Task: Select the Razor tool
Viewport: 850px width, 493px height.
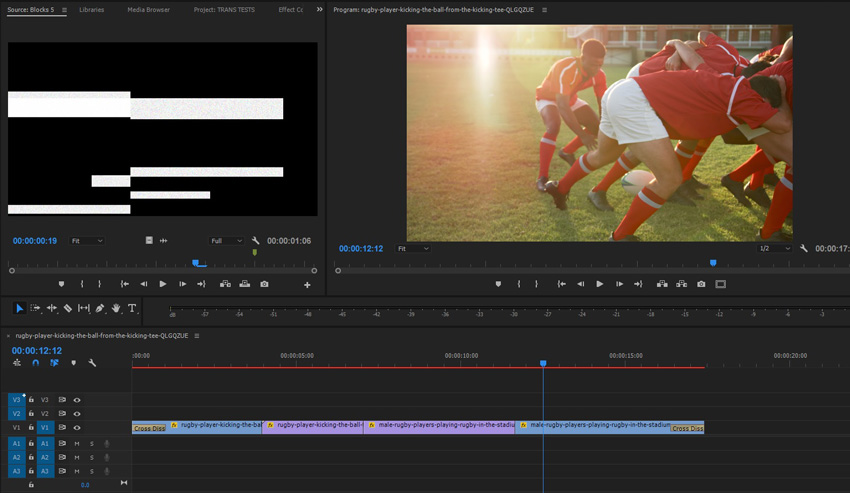Action: click(x=68, y=308)
